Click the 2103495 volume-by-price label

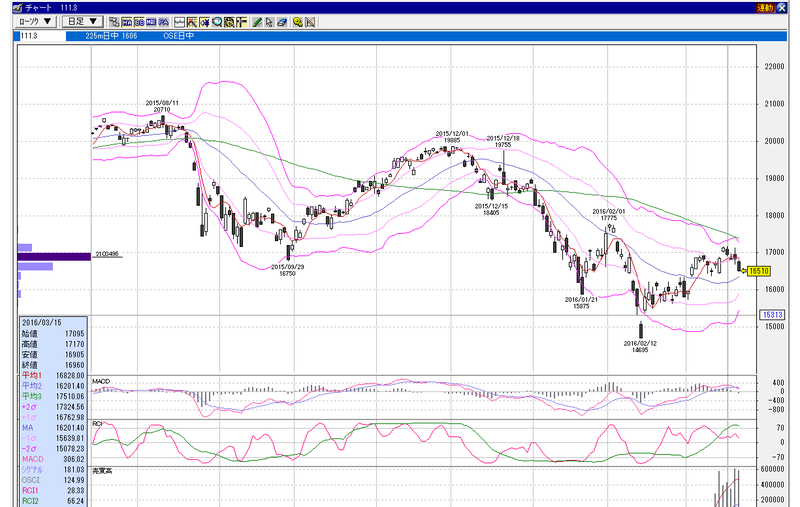click(107, 254)
